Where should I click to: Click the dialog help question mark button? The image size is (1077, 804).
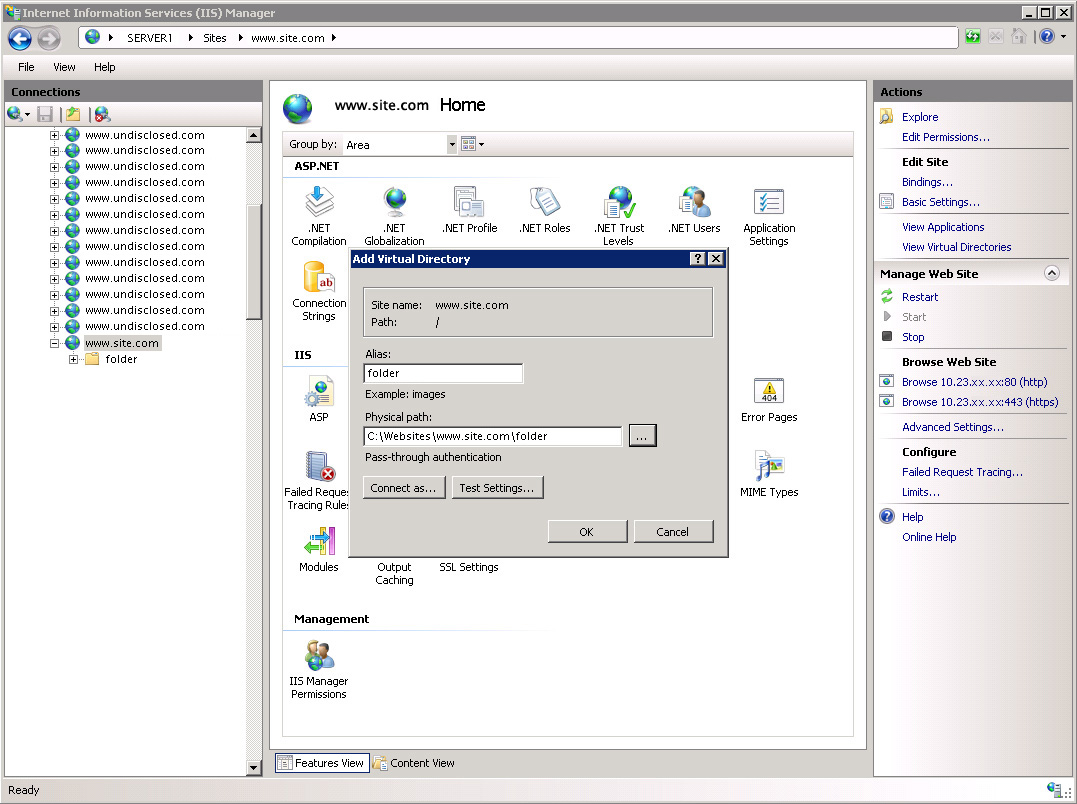click(x=698, y=258)
